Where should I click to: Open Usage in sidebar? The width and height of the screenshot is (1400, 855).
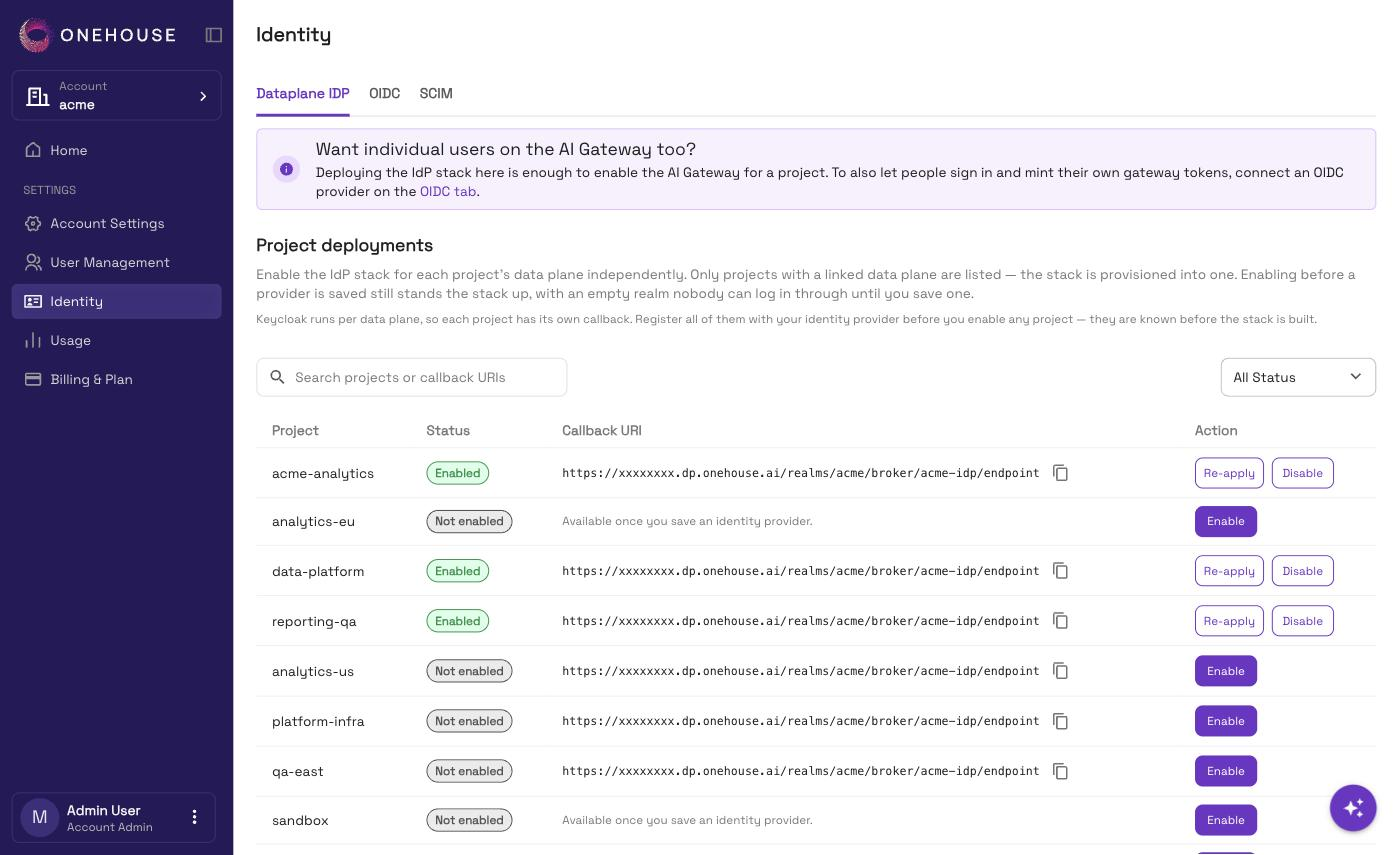tap(116, 340)
